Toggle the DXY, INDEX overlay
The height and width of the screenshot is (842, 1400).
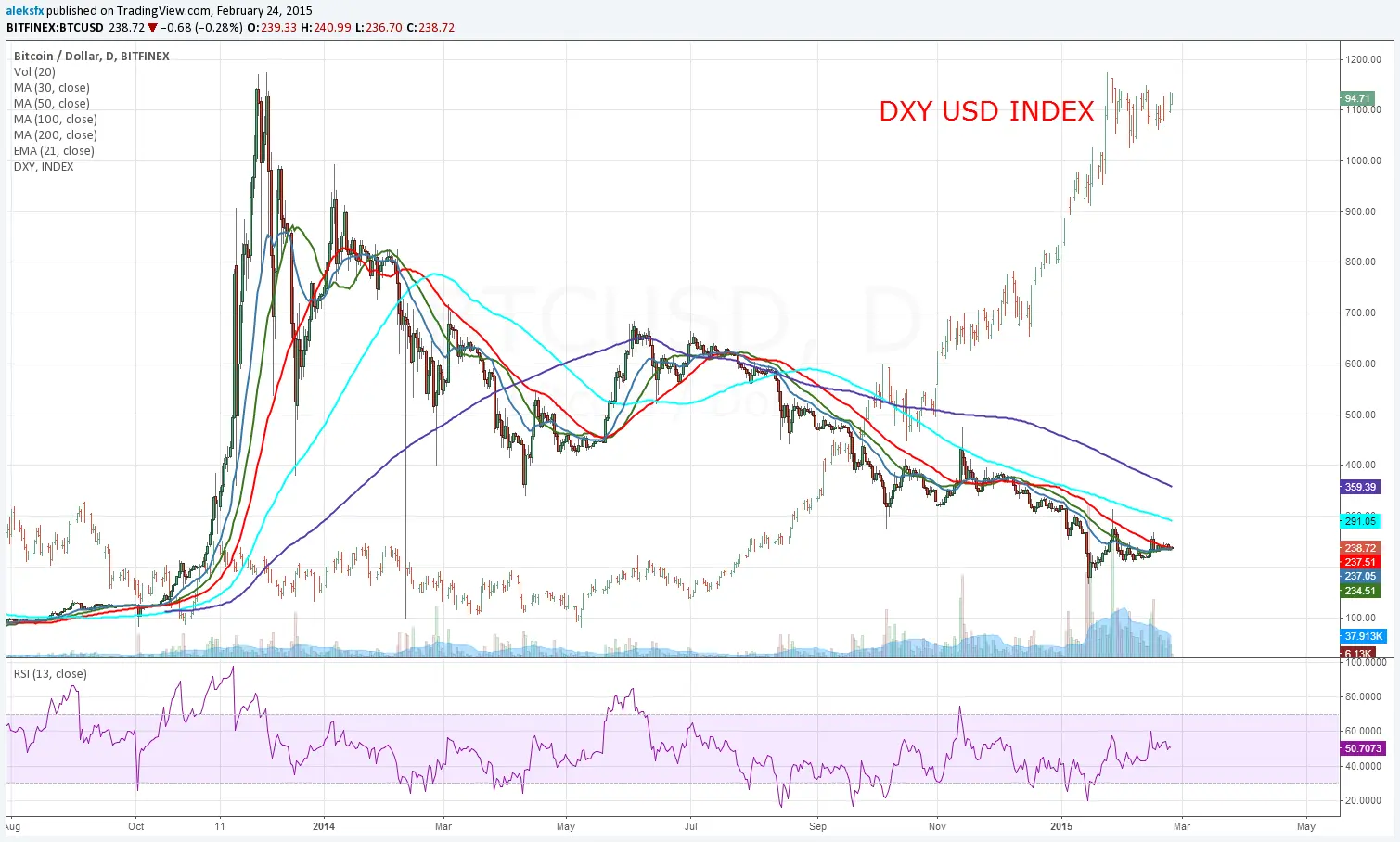43,166
